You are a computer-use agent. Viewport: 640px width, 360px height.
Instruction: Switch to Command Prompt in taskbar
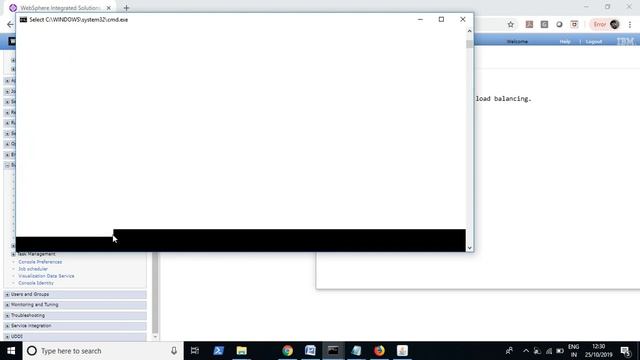(333, 351)
